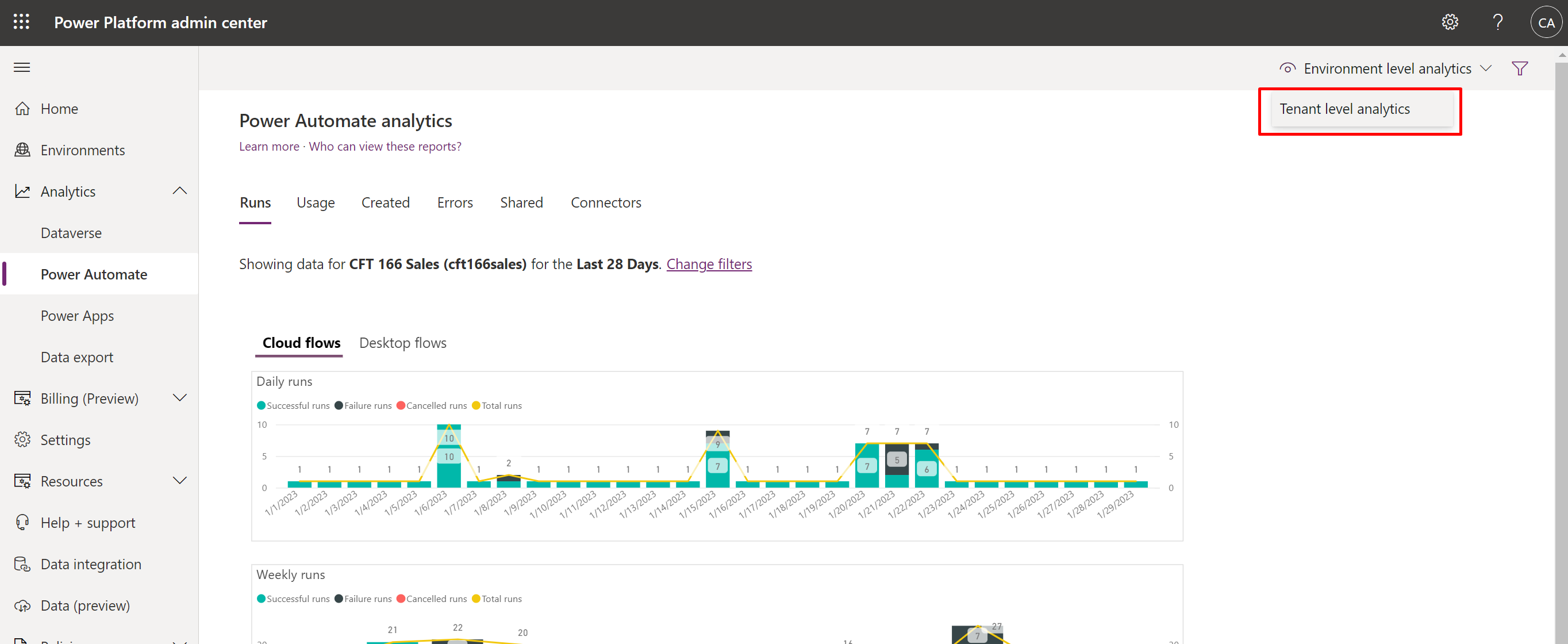Switch to the Errors tab

pyautogui.click(x=455, y=203)
